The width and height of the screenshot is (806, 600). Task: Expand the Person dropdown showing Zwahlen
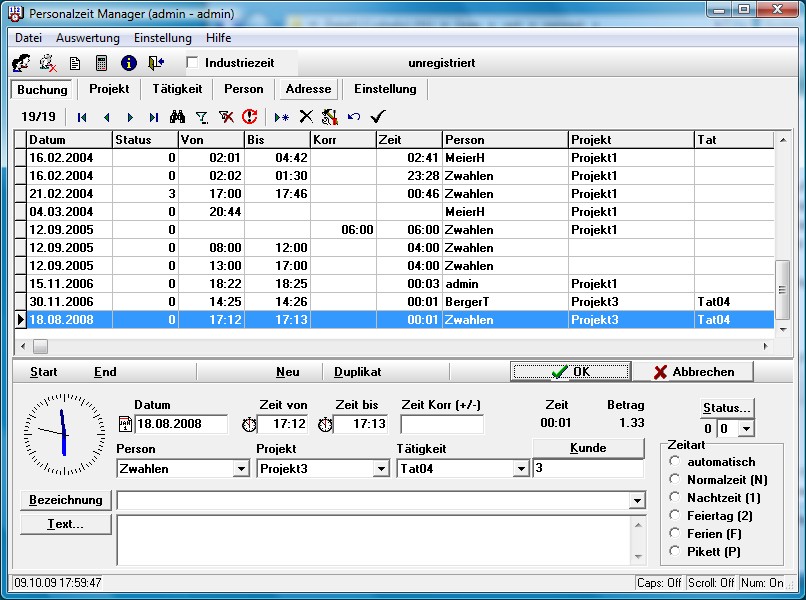tap(241, 469)
